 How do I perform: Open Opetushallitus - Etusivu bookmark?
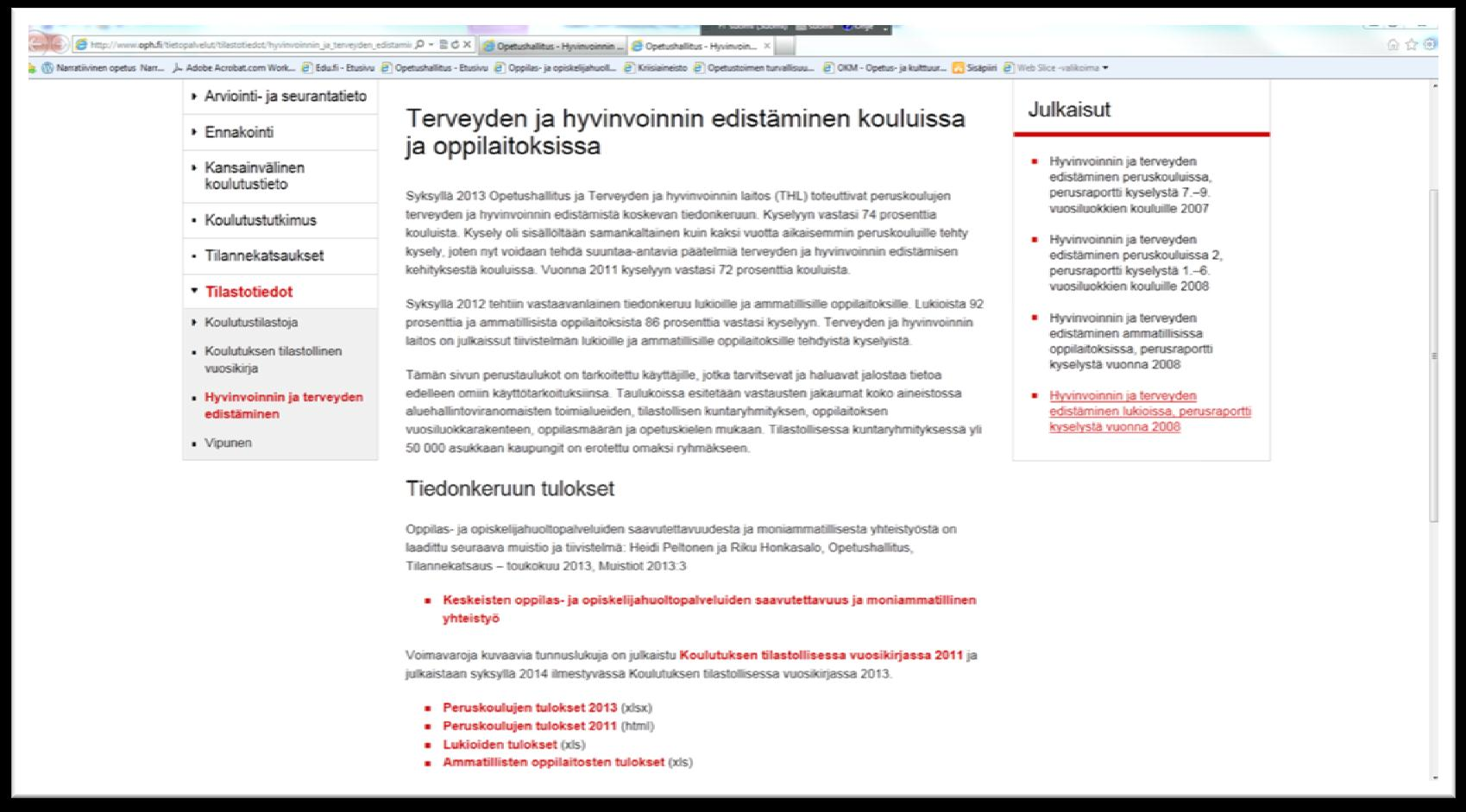[435, 68]
